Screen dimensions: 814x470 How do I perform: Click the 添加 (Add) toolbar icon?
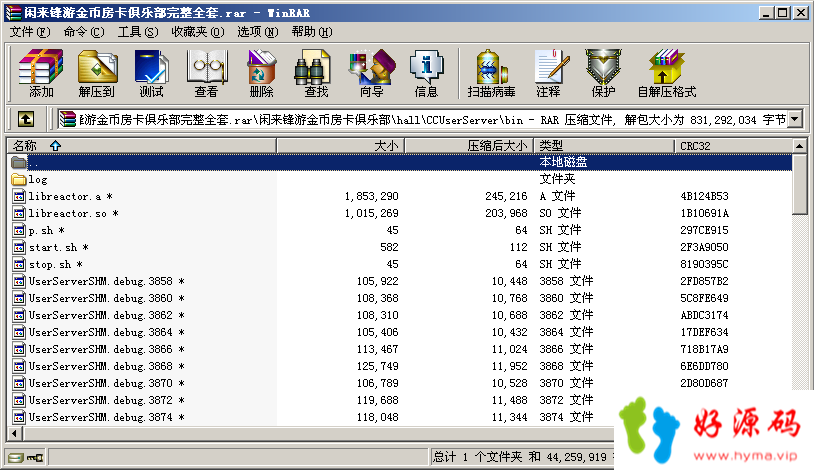click(41, 73)
